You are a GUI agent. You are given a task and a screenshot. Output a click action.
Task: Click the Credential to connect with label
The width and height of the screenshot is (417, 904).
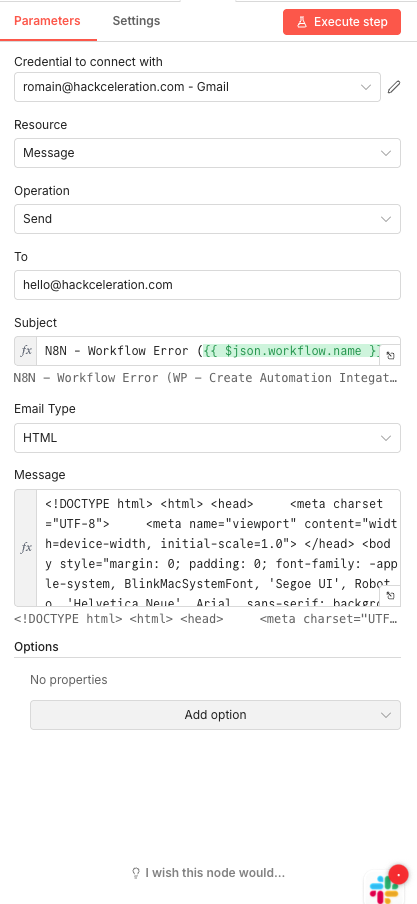coord(88,62)
